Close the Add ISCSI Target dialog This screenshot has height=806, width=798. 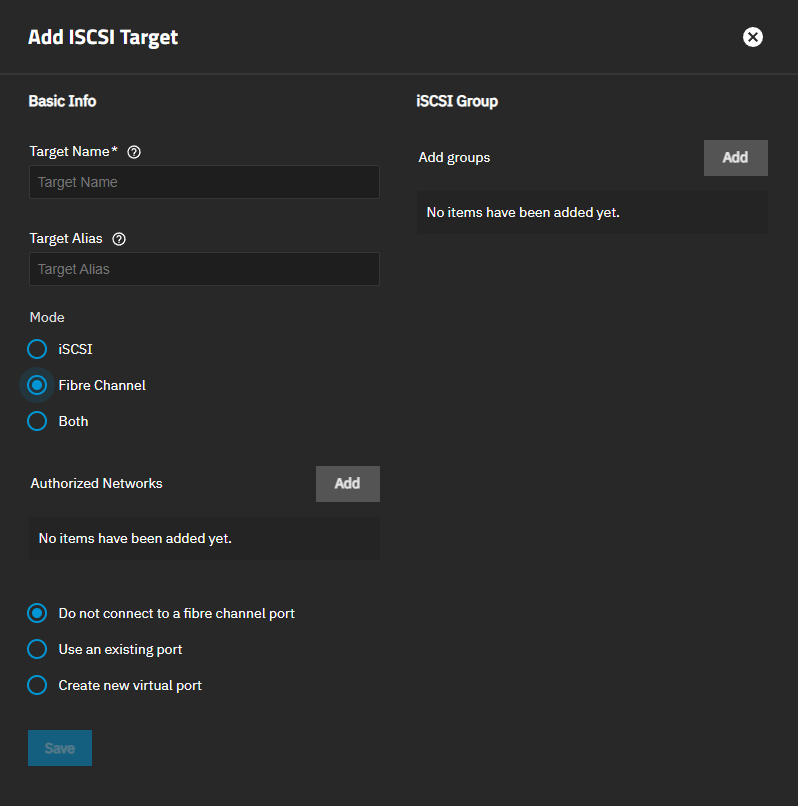click(753, 37)
